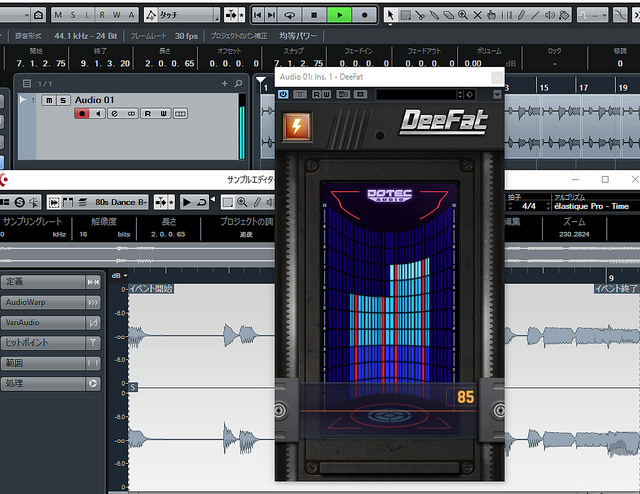Select the Play speaker tool in main toolbar
The width and height of the screenshot is (640, 494).
click(x=550, y=16)
